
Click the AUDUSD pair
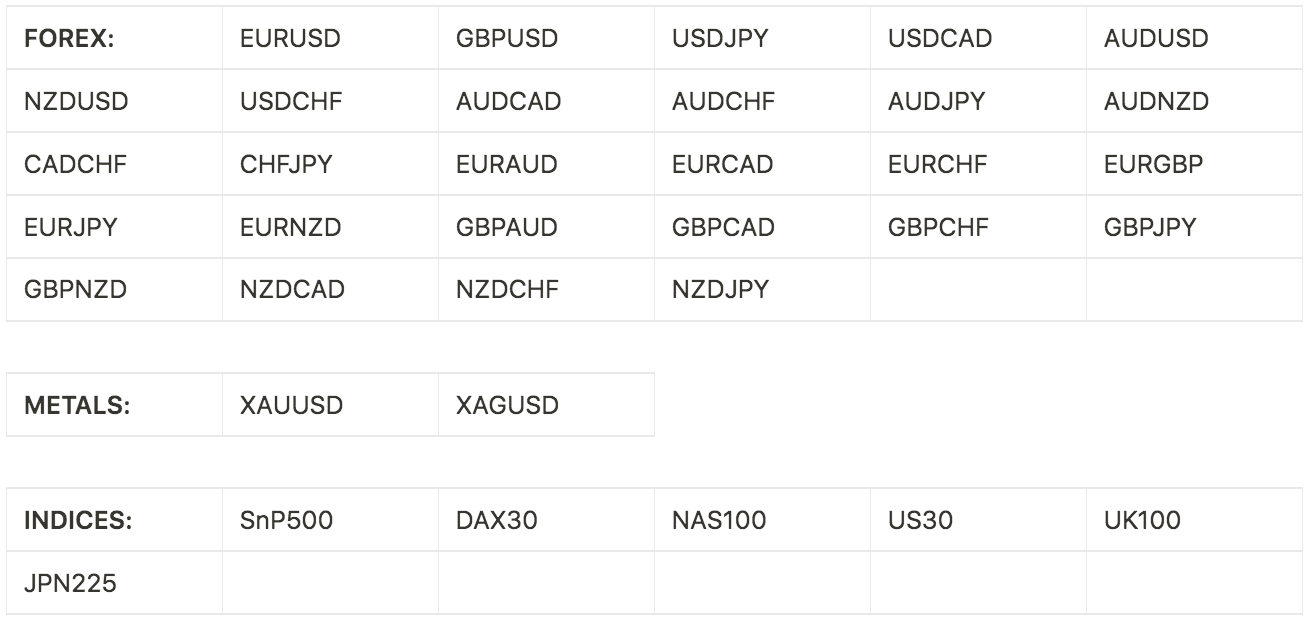pyautogui.click(x=1194, y=38)
